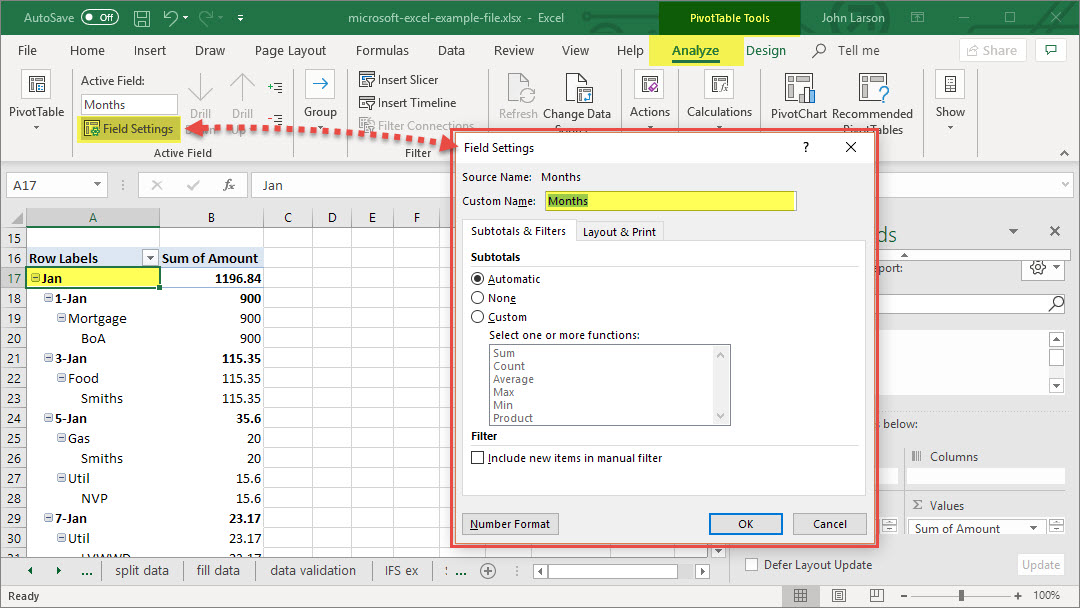Click the Save icon in title bar
Image resolution: width=1080 pixels, height=608 pixels.
click(x=142, y=18)
